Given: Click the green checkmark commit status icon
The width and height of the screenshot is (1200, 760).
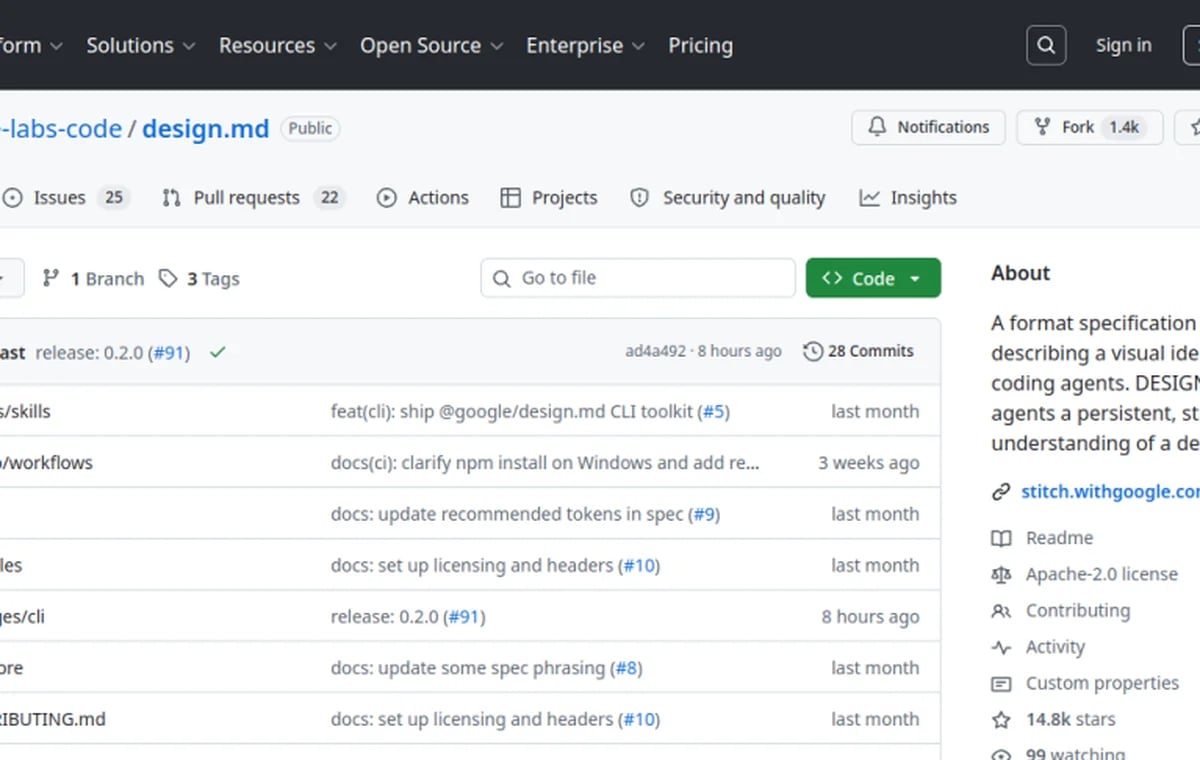Looking at the screenshot, I should [x=218, y=352].
